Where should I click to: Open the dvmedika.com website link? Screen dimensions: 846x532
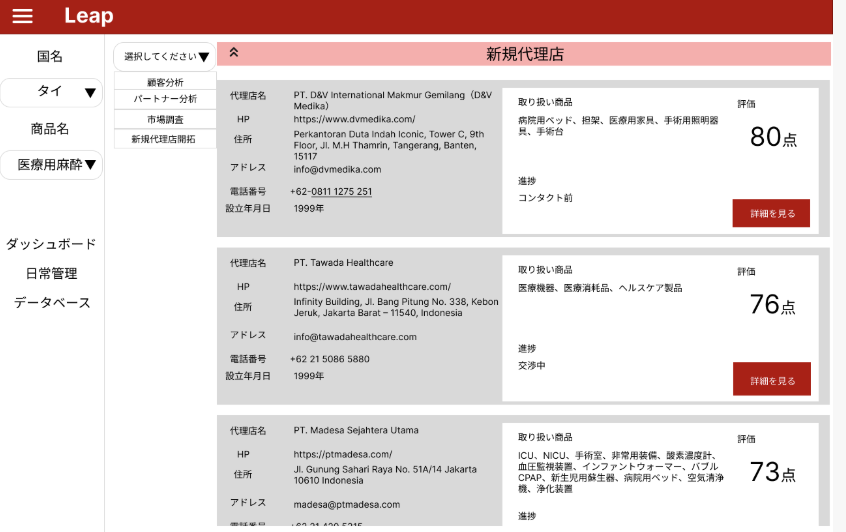pyautogui.click(x=354, y=119)
